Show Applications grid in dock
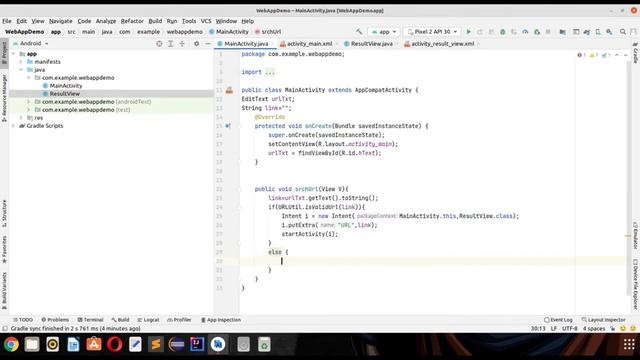The height and width of the screenshot is (360, 640). pos(629,344)
